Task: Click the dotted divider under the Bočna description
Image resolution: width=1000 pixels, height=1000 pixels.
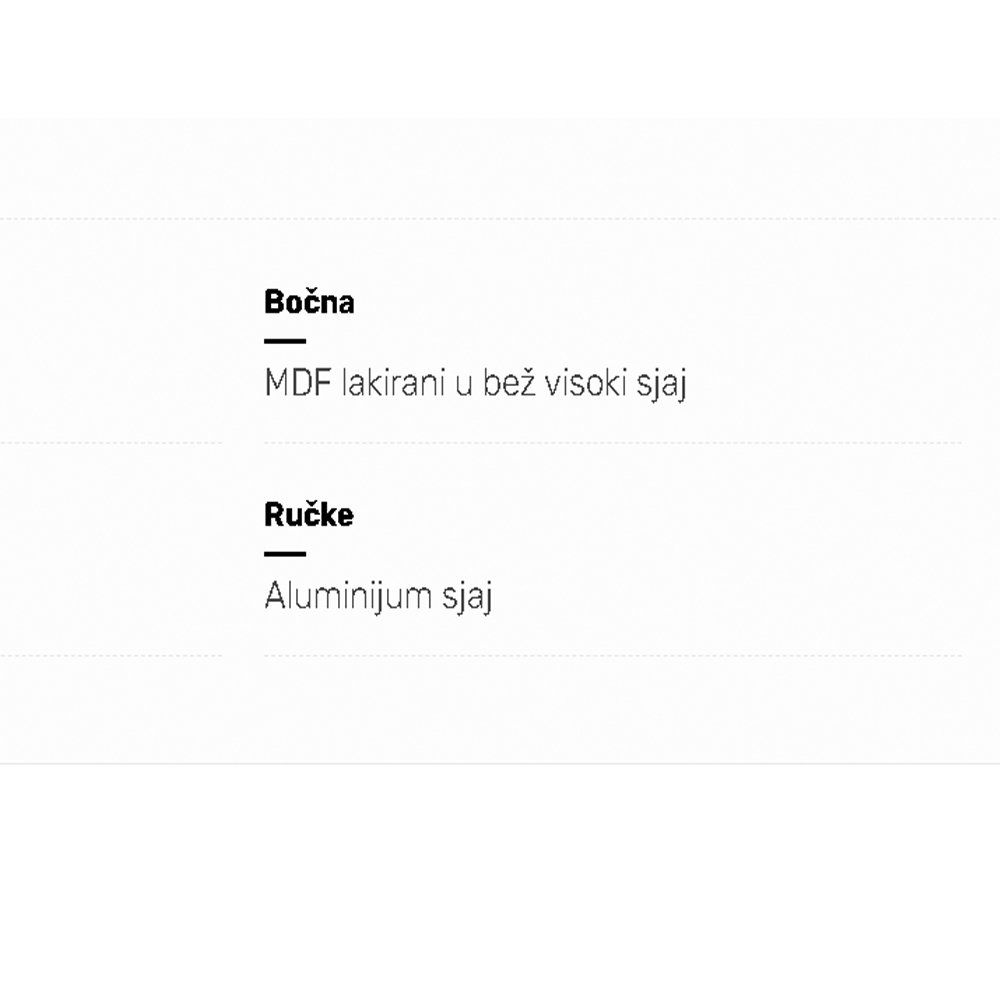Action: coord(612,443)
